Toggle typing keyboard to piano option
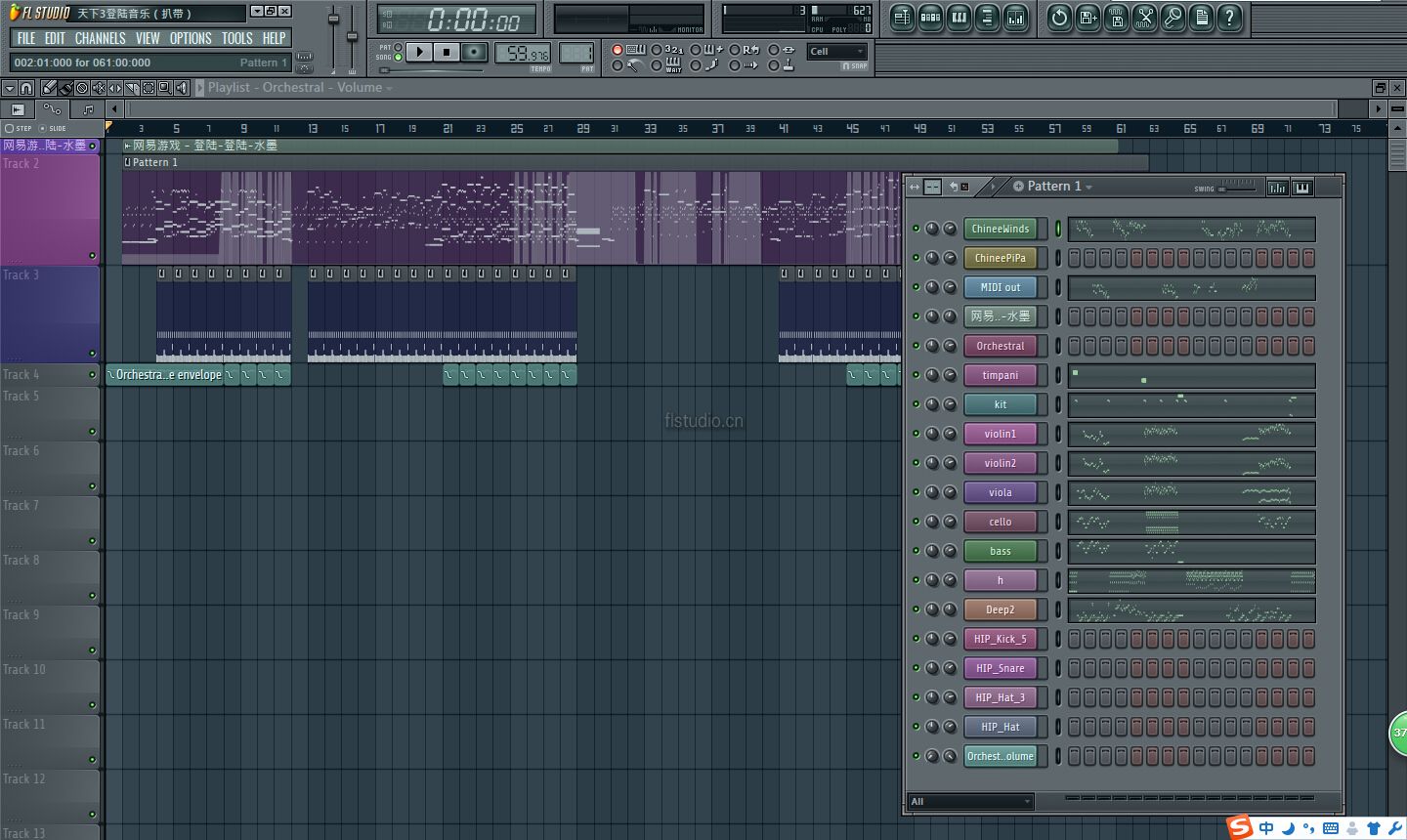1407x840 pixels. point(636,50)
